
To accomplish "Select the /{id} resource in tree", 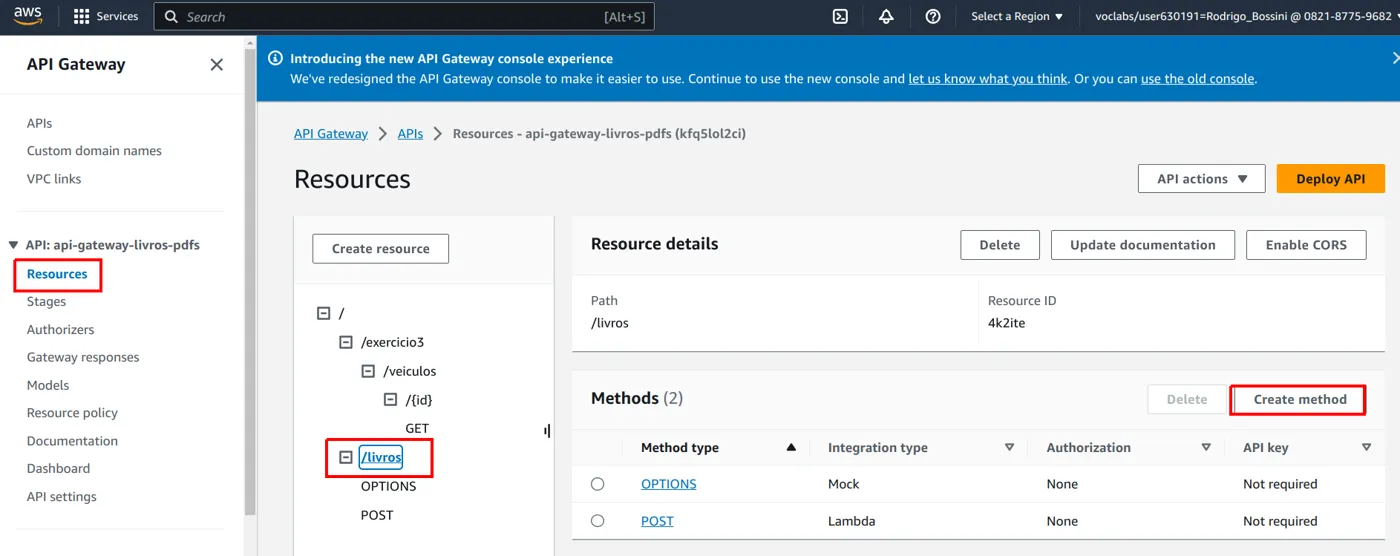I will (419, 400).
